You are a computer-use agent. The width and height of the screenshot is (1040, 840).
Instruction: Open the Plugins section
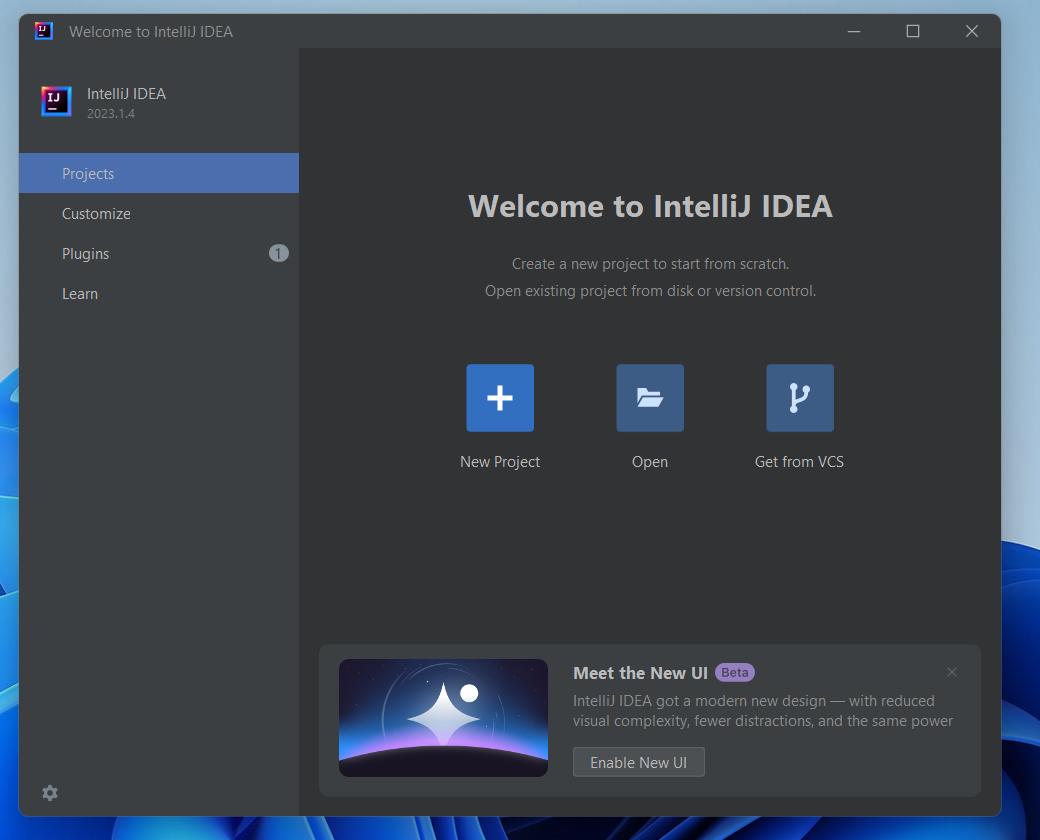pos(86,254)
